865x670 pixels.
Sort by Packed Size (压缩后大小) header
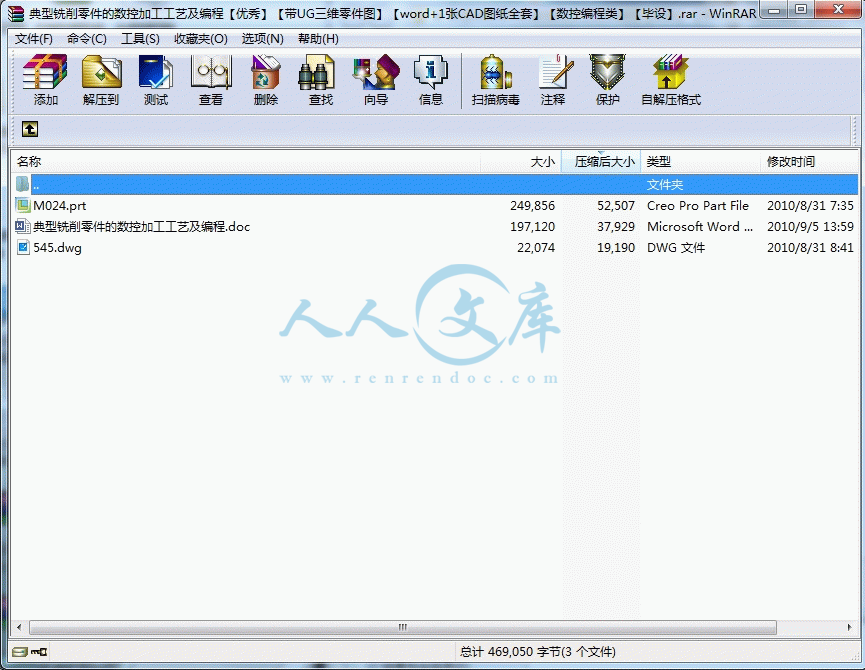[x=601, y=162]
